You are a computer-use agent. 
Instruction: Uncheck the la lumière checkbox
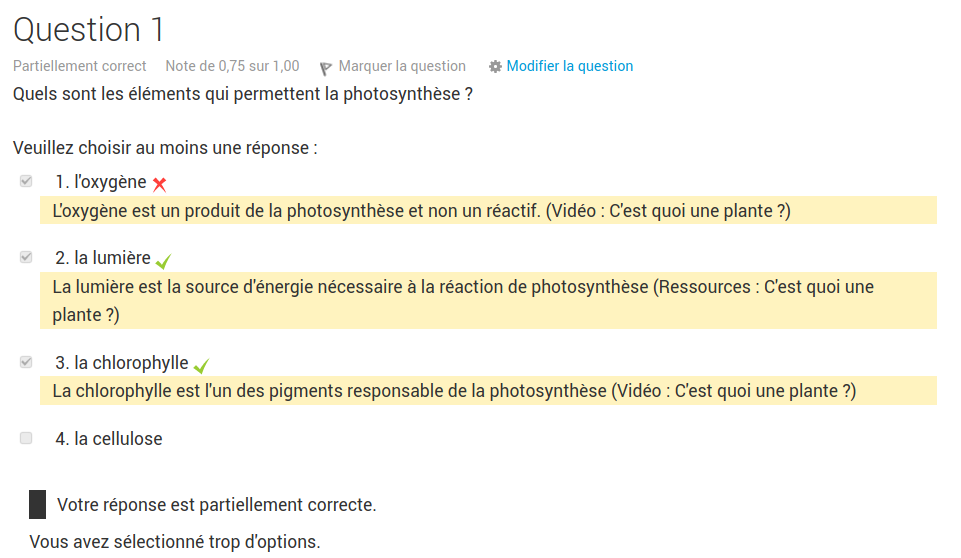[26, 257]
